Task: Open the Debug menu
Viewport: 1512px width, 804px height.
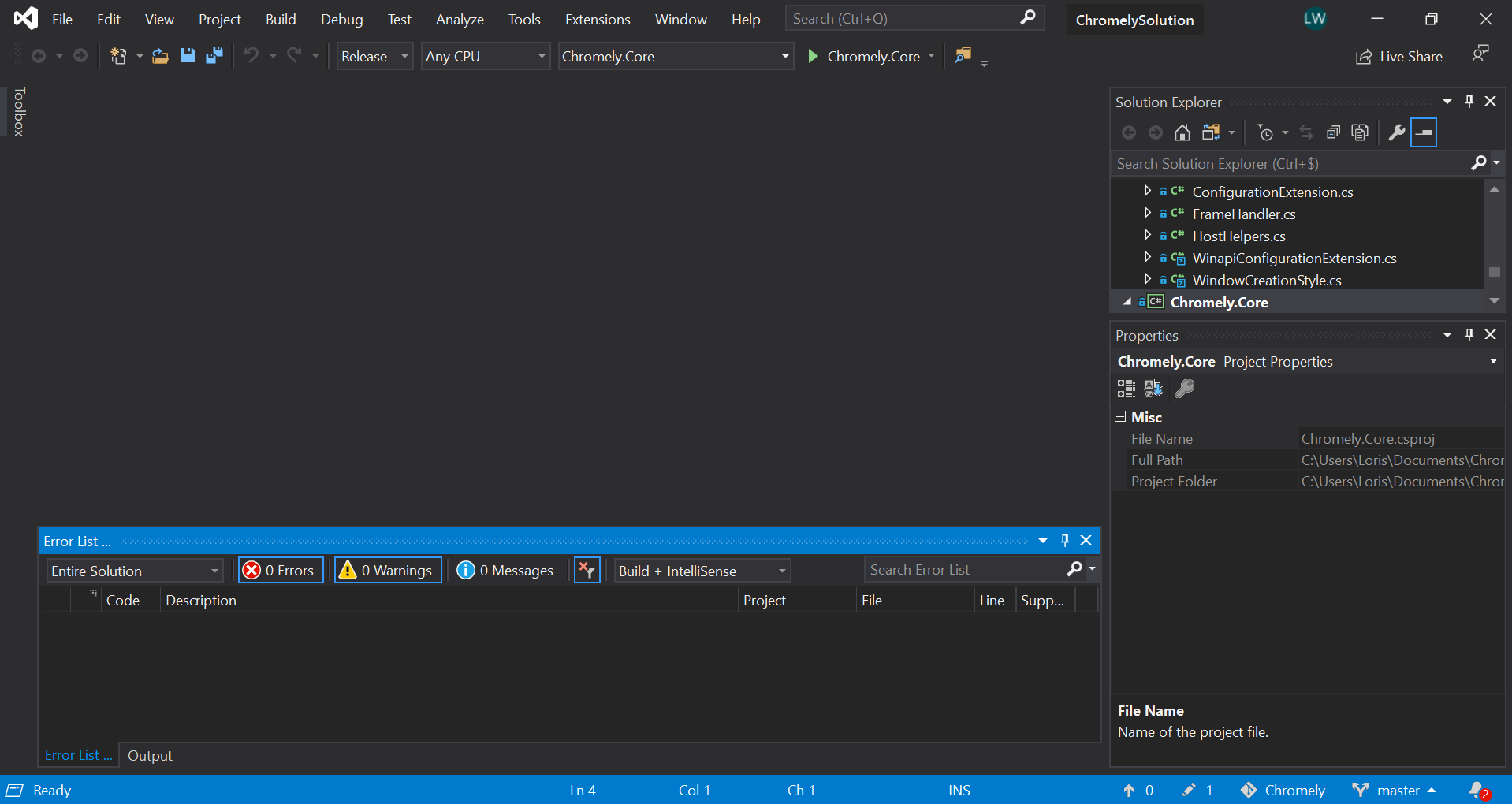Action: [x=341, y=19]
